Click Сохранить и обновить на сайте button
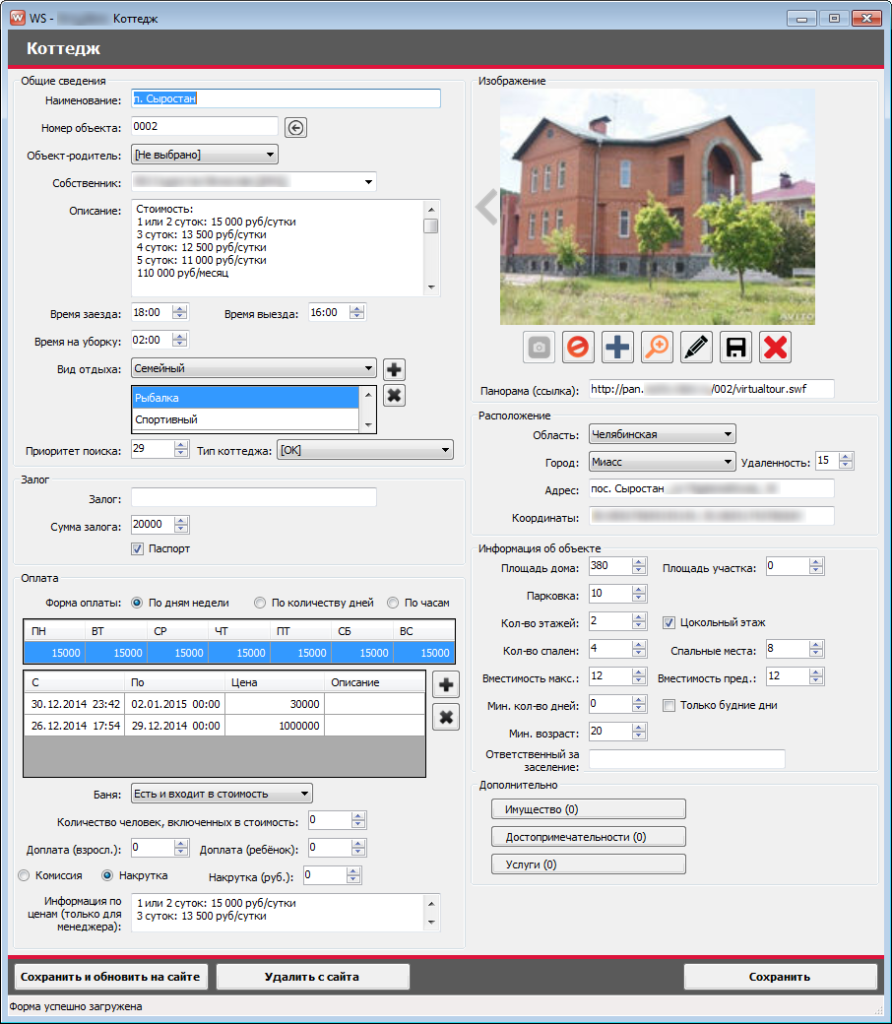 [110, 977]
